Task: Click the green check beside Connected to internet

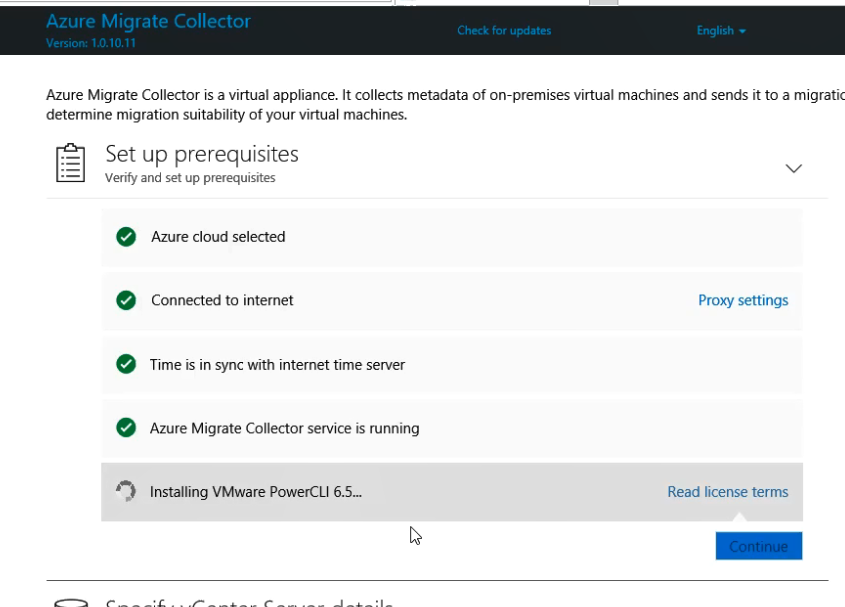Action: pyautogui.click(x=126, y=300)
